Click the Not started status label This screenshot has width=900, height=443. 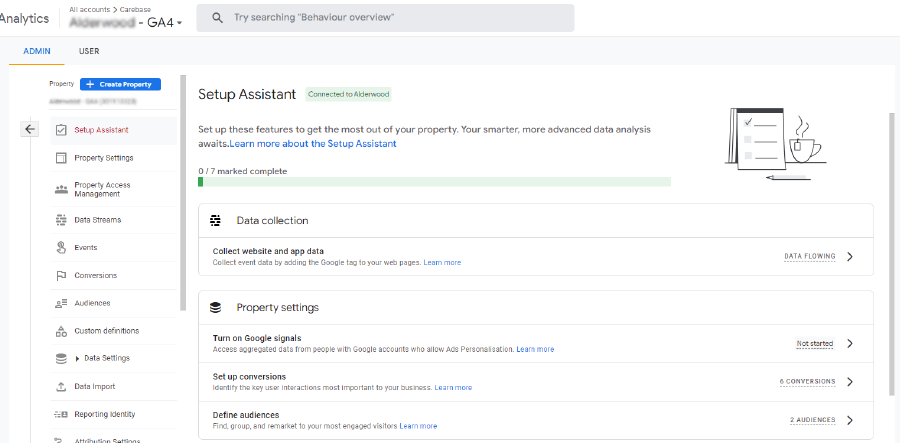pos(814,344)
